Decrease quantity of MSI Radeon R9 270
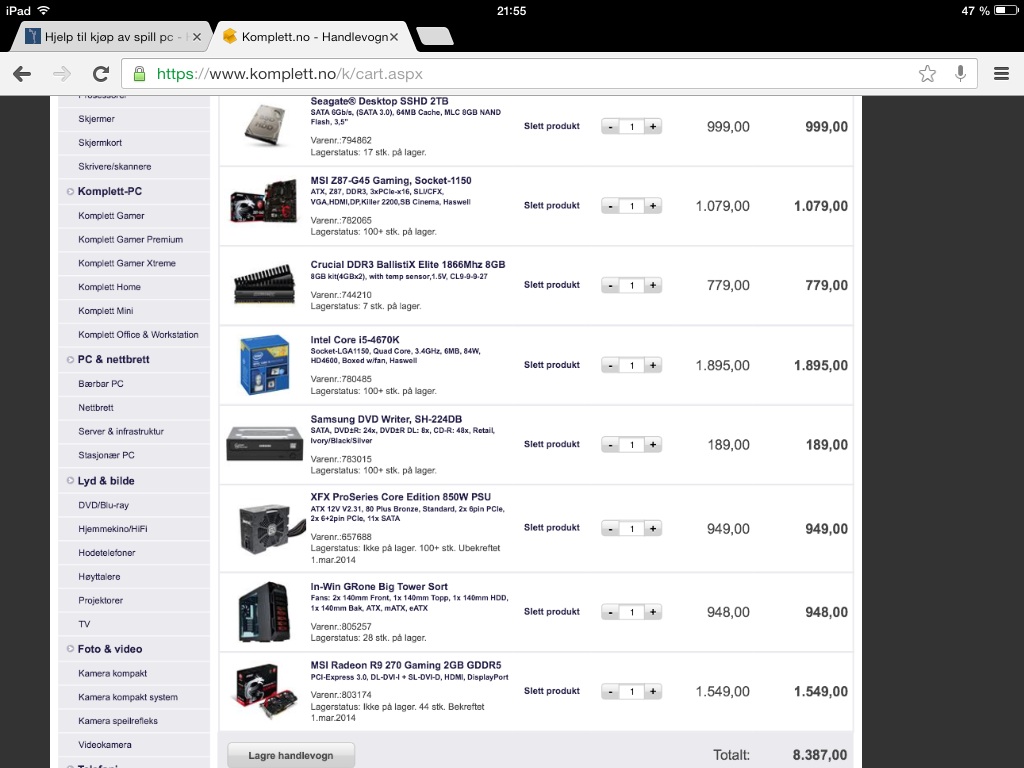This screenshot has width=1024, height=768. [611, 691]
